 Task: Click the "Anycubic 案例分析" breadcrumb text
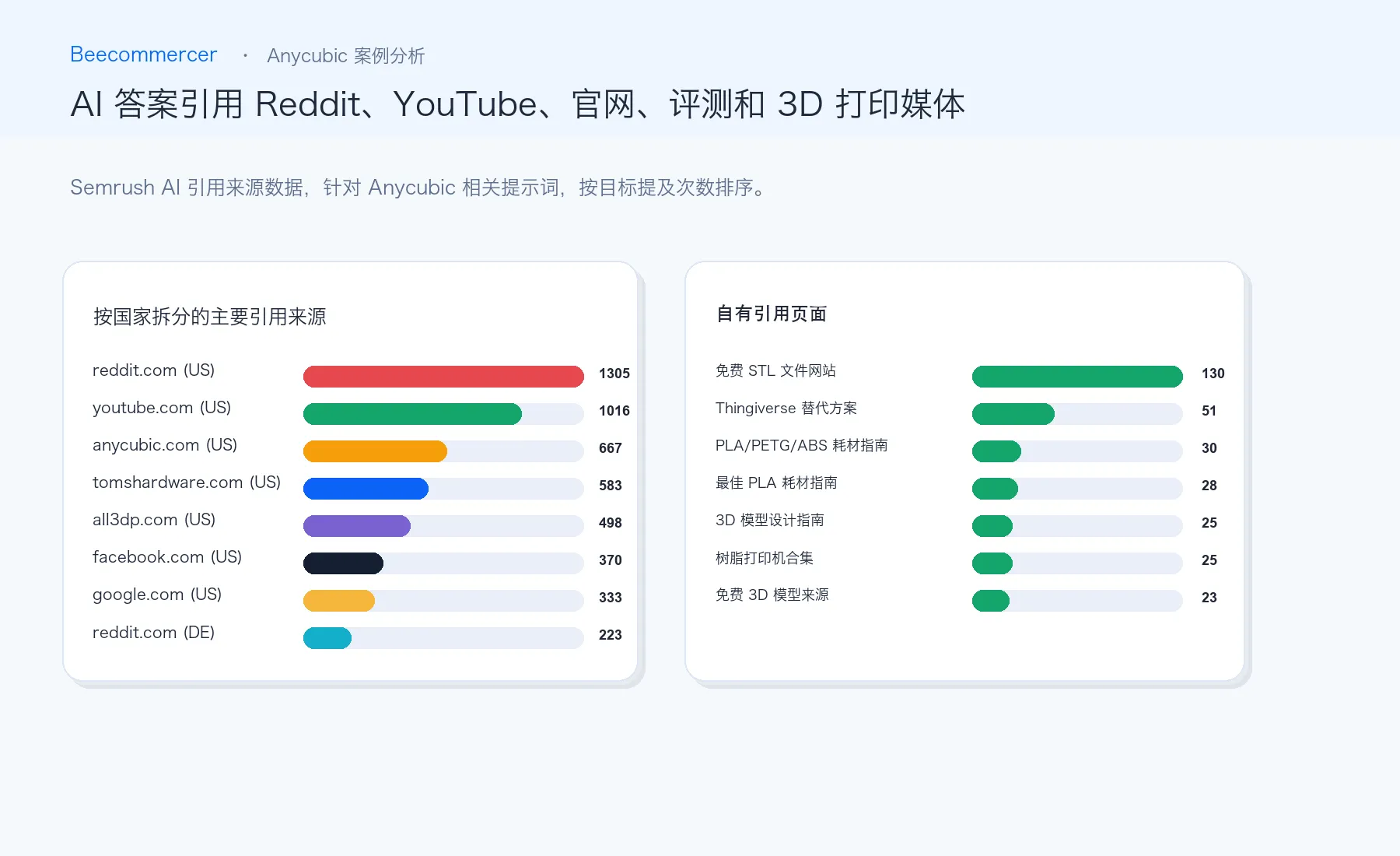pos(346,56)
